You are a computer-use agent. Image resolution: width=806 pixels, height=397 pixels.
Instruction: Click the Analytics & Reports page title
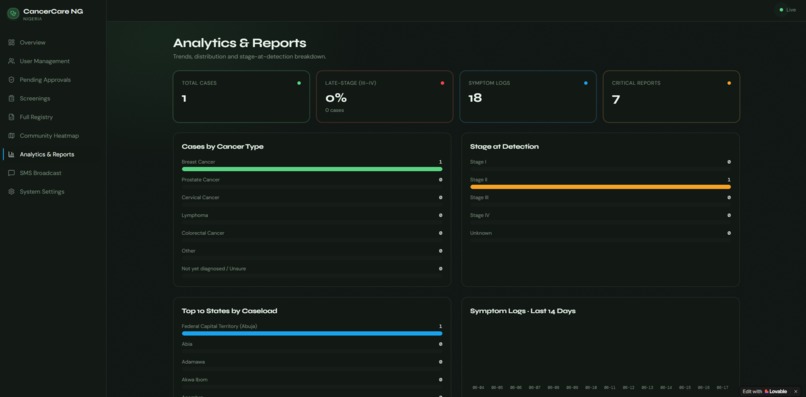240,43
